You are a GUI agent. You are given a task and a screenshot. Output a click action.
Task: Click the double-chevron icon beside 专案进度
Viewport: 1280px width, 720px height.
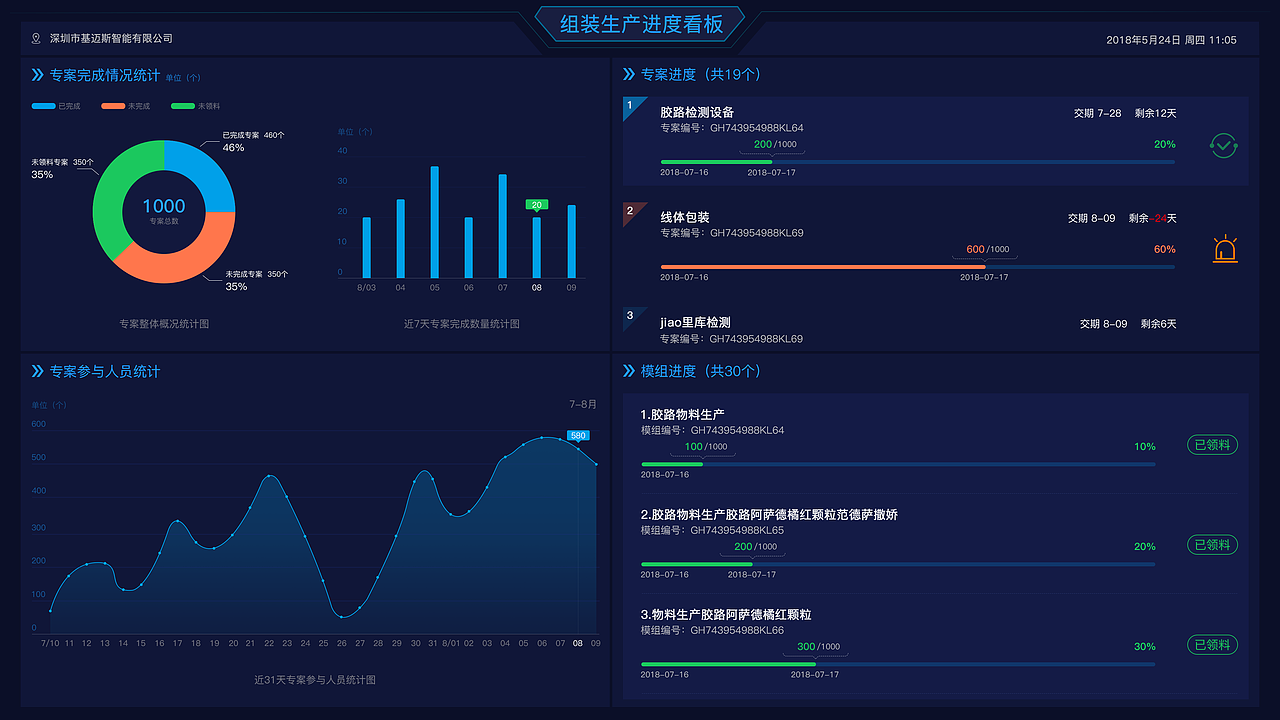coord(629,74)
